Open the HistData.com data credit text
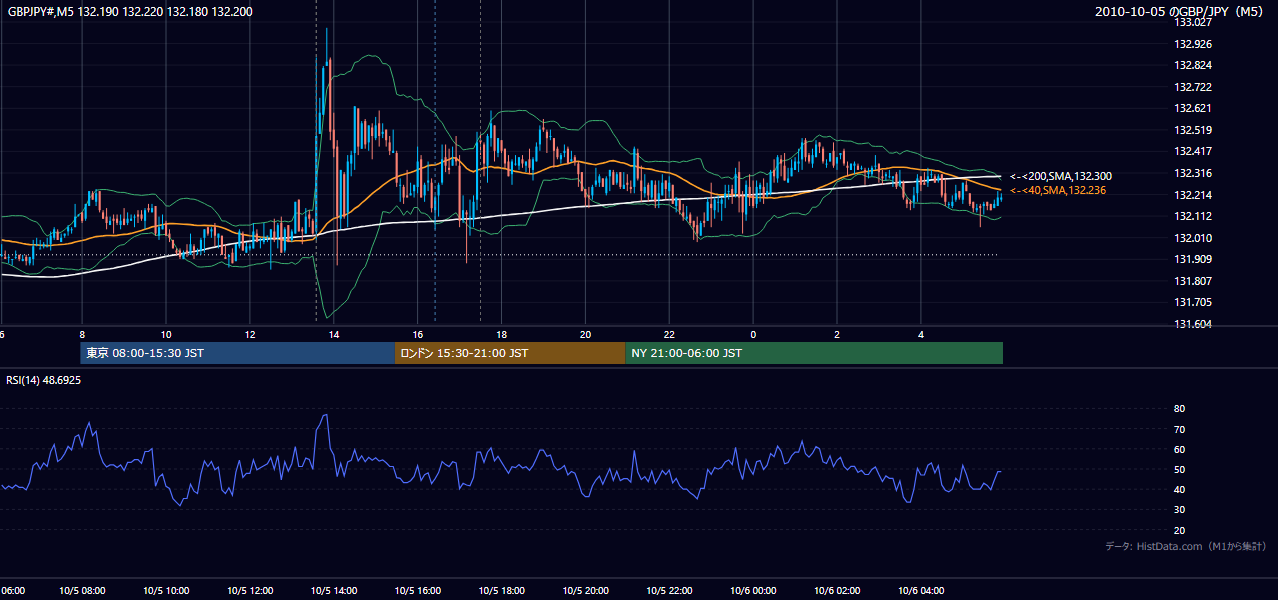The height and width of the screenshot is (600, 1278). coord(1185,546)
